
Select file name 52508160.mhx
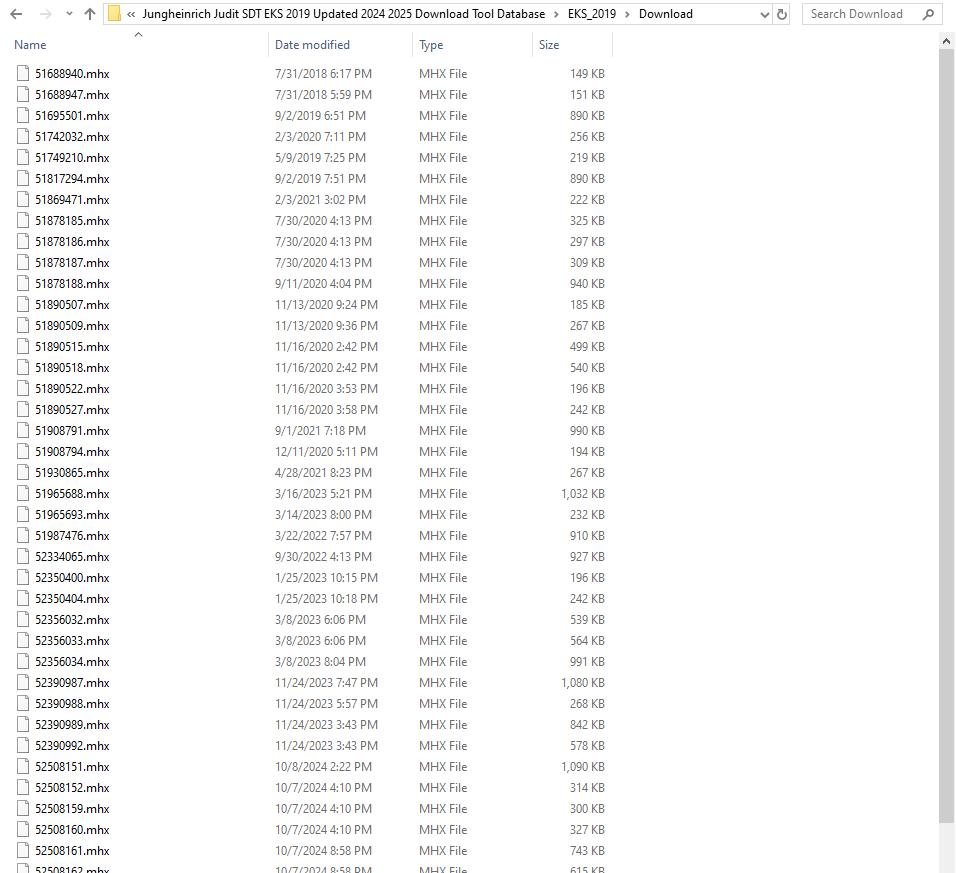point(72,830)
